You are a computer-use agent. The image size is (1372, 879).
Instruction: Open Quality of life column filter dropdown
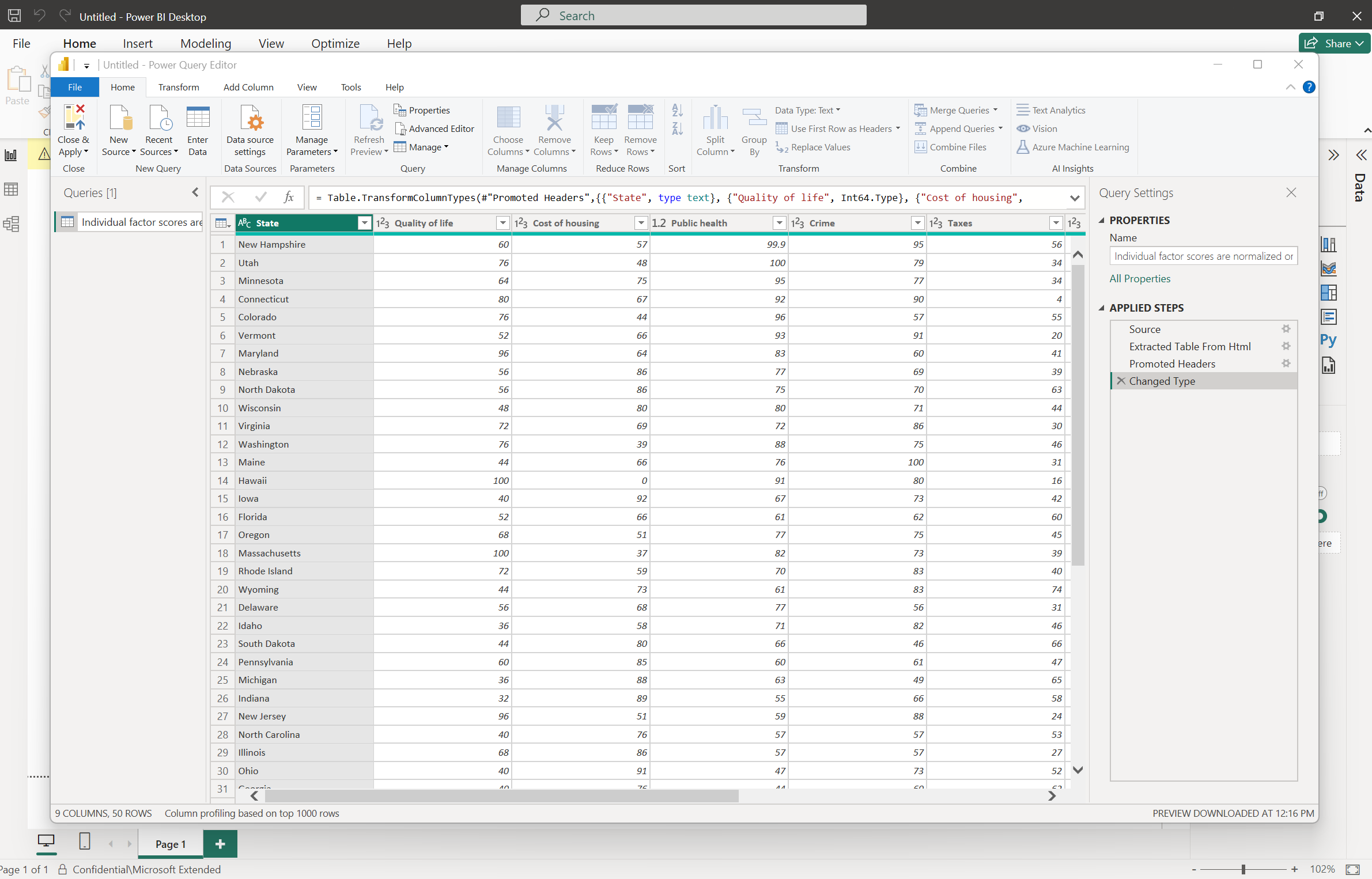click(502, 223)
